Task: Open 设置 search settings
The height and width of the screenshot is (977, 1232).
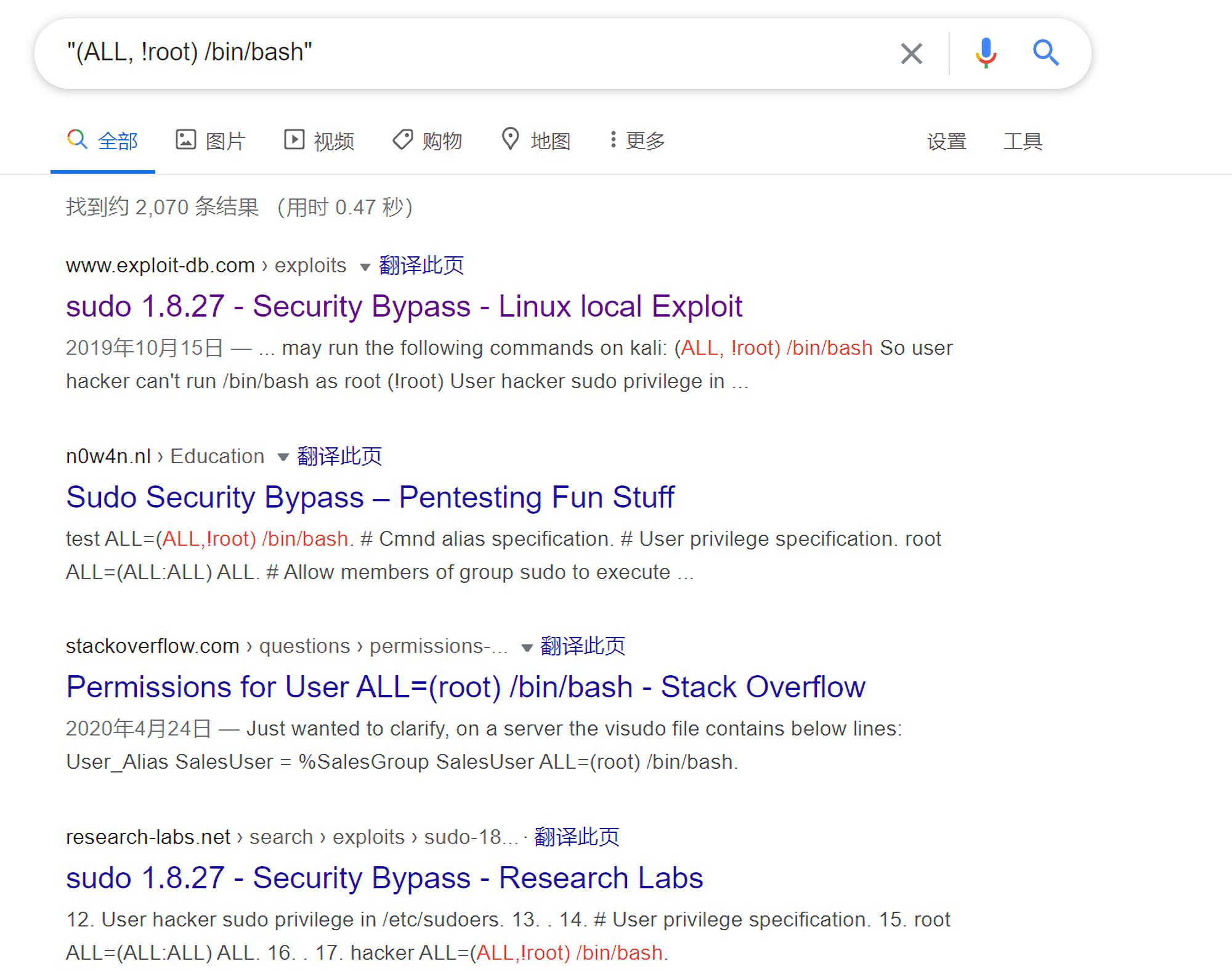Action: [x=947, y=141]
